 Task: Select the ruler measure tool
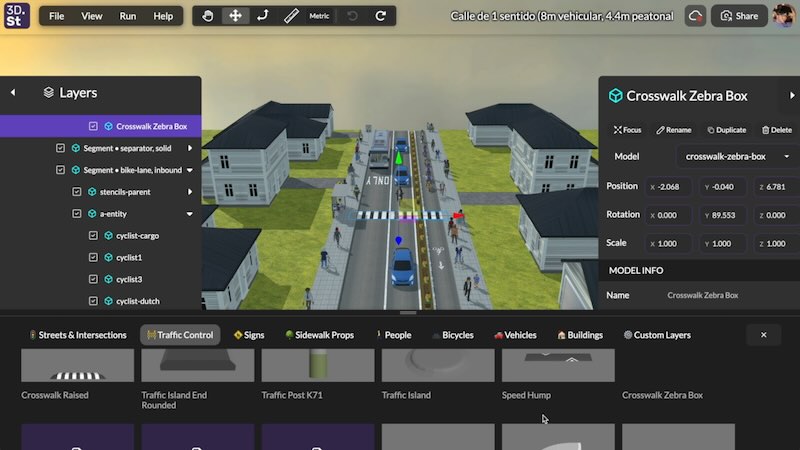coord(291,16)
